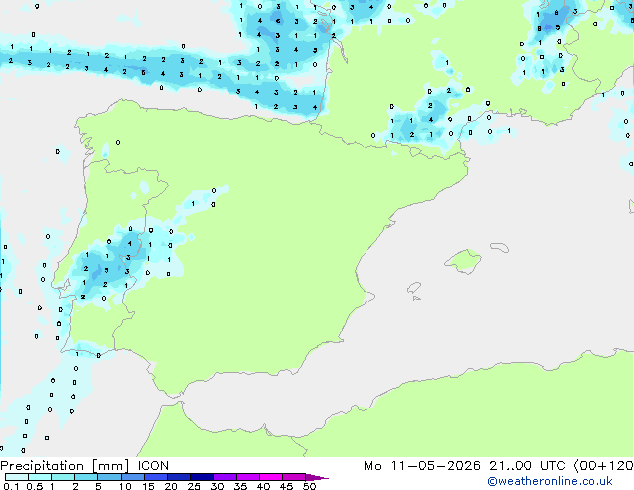
Task: Click the 25–30 mm dark navy legend box
Action: 201,477
